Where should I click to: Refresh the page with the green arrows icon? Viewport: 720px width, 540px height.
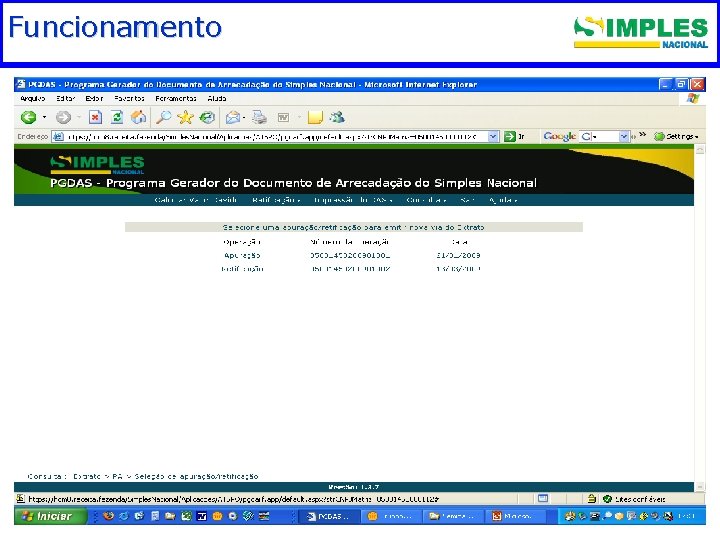[117, 118]
